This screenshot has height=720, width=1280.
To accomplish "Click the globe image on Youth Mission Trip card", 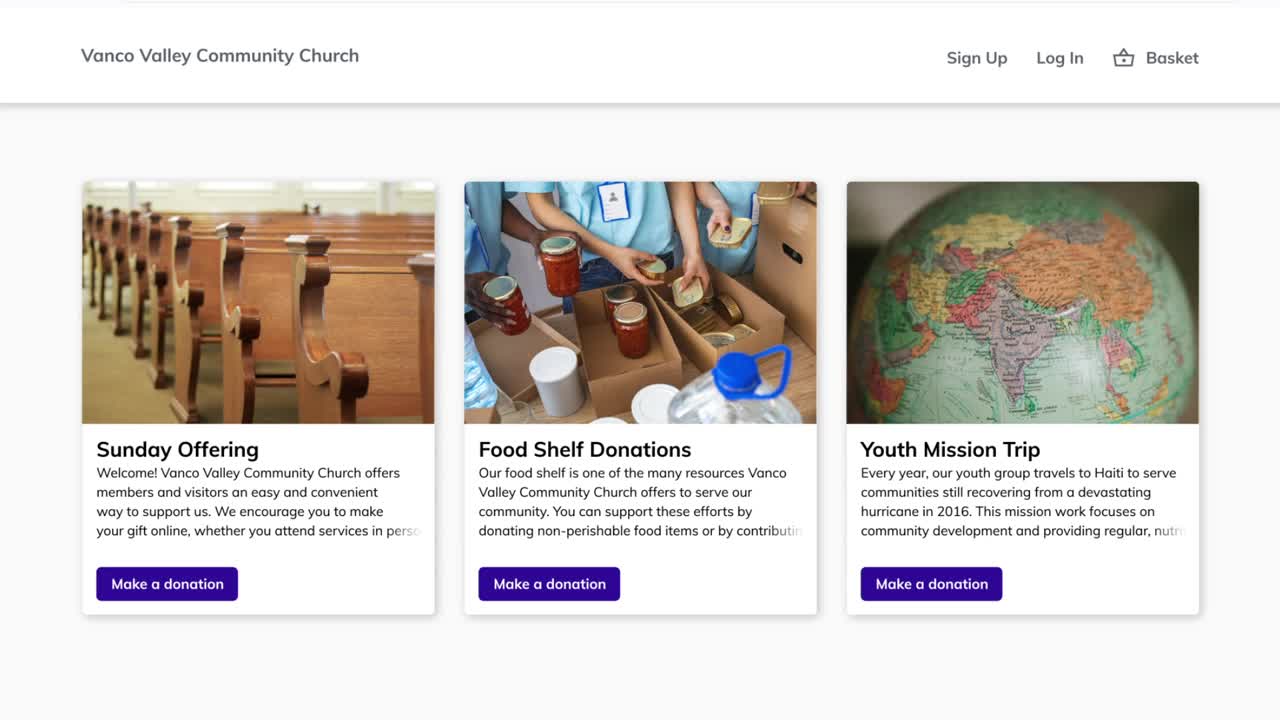I will pyautogui.click(x=1022, y=300).
